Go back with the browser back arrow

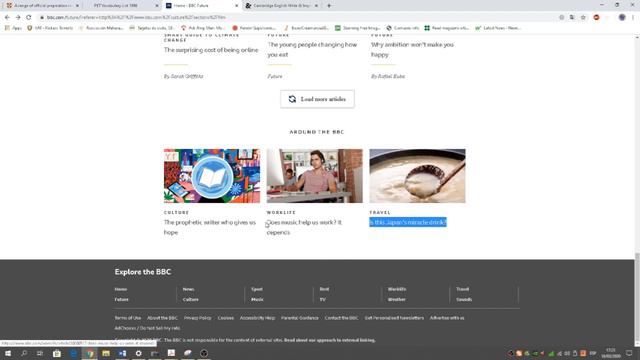[x=7, y=18]
